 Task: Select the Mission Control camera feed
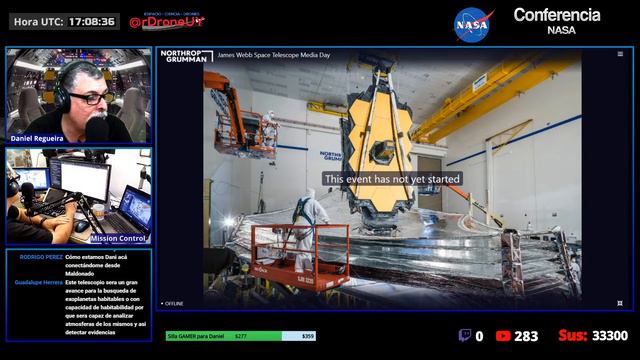[x=78, y=196]
